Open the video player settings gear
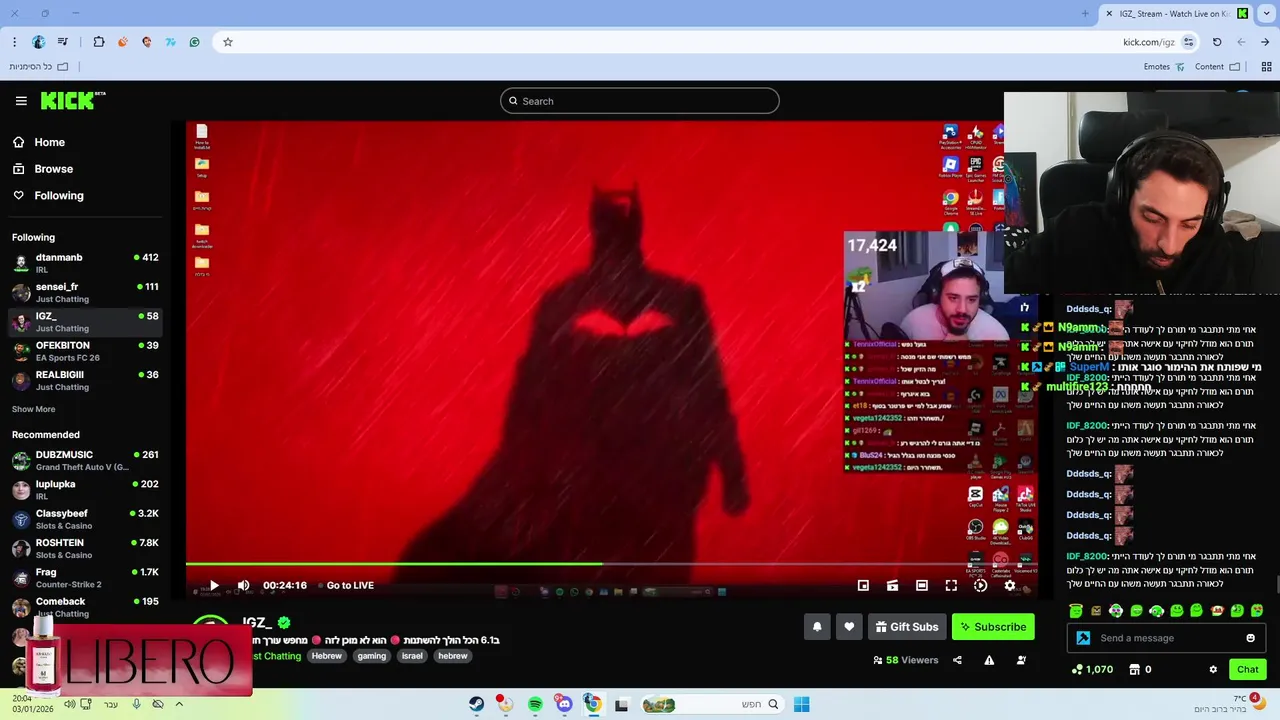Viewport: 1280px width, 720px height. (x=1010, y=585)
